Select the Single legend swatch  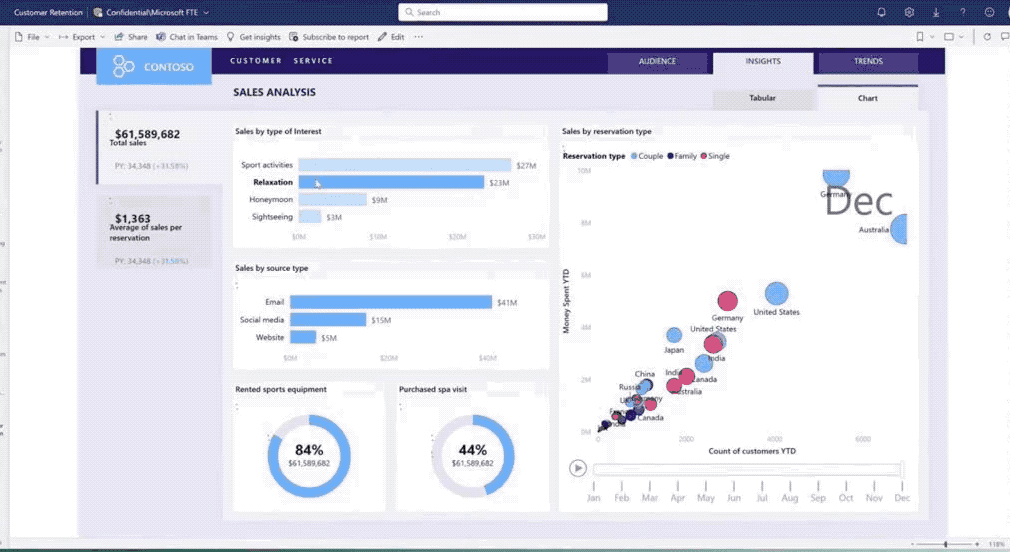[703, 156]
